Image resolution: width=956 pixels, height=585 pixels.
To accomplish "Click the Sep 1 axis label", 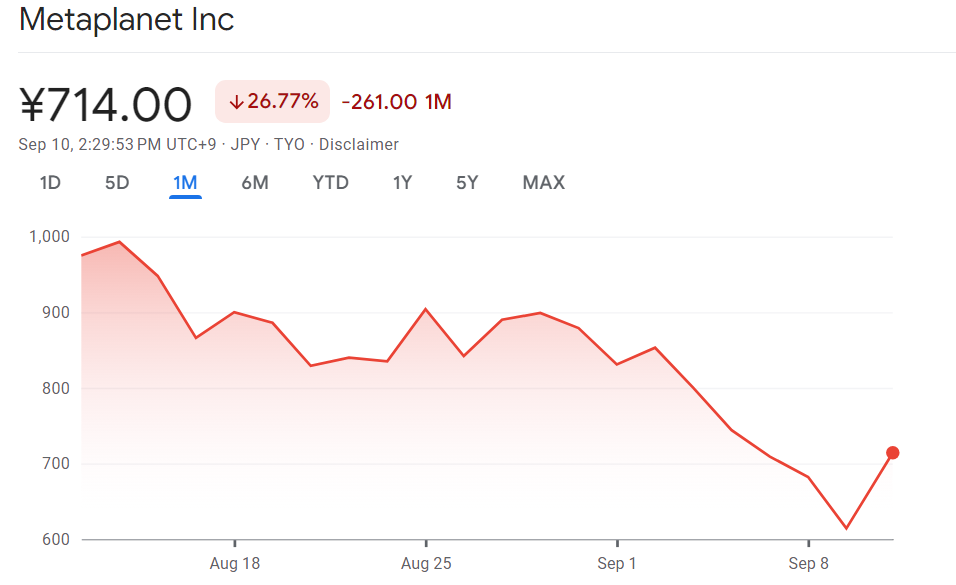I will click(x=614, y=563).
